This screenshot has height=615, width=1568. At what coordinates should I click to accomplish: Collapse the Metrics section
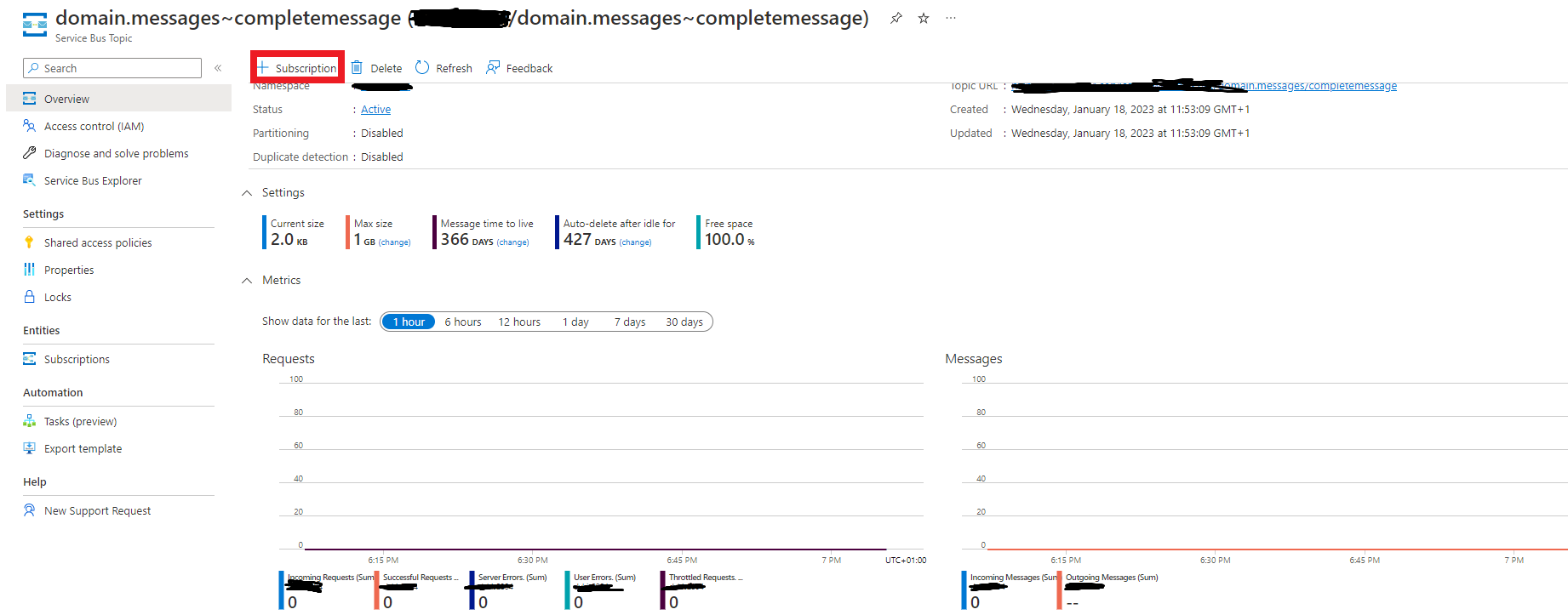coord(247,281)
